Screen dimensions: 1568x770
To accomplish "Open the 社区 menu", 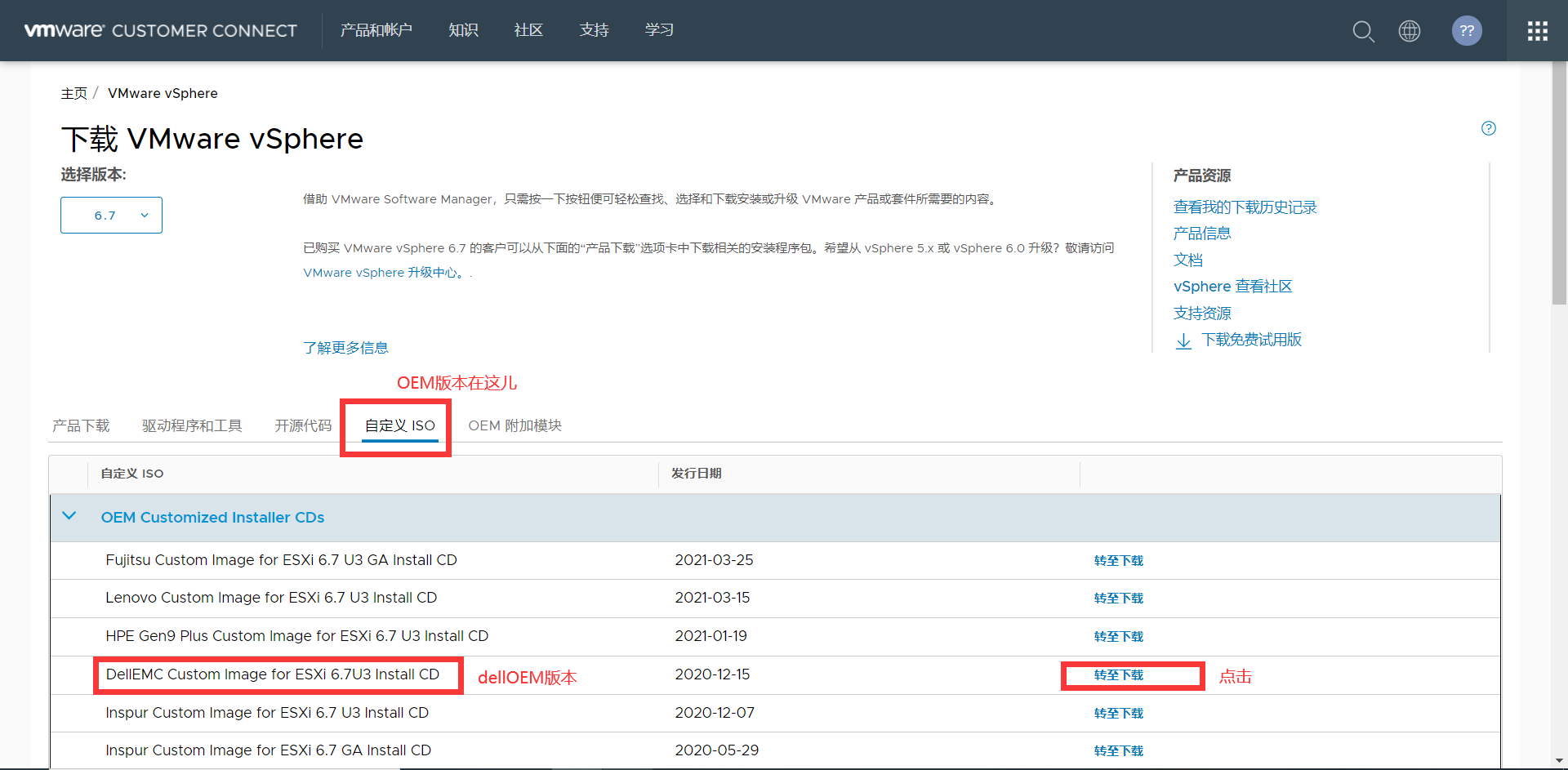I will click(528, 30).
